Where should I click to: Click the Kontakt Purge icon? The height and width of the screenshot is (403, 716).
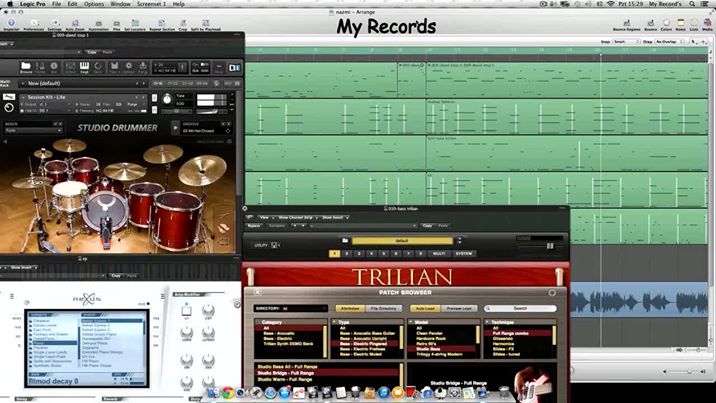click(x=143, y=68)
